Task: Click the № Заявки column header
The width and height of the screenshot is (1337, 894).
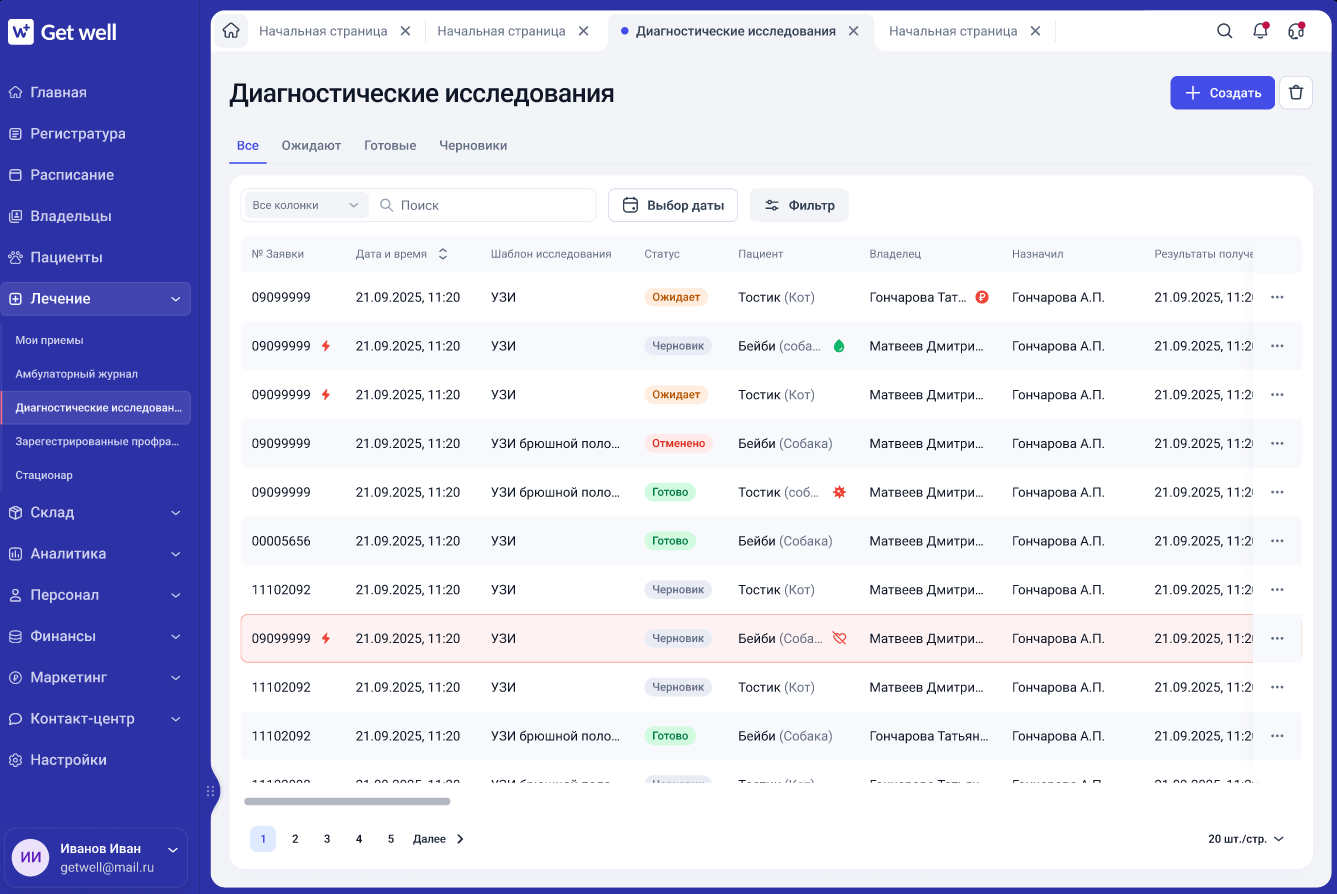Action: pos(278,254)
